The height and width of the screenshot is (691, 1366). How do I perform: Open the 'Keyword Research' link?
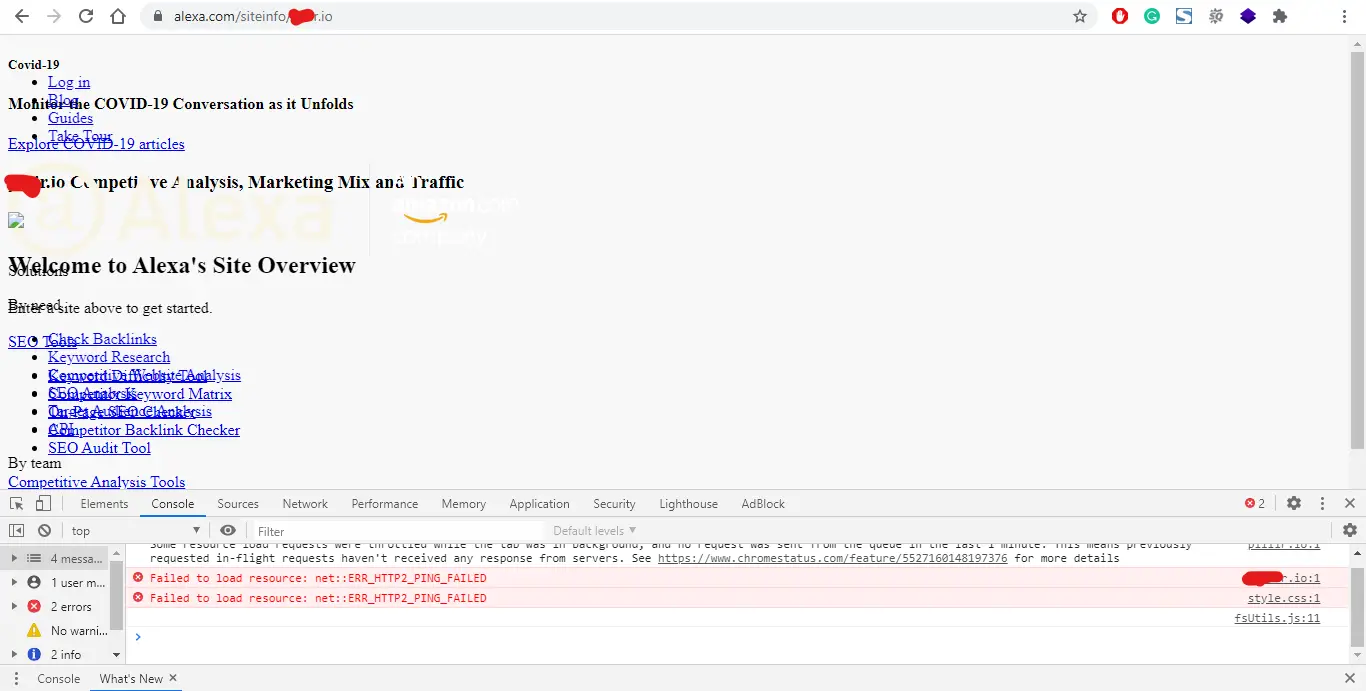click(109, 357)
